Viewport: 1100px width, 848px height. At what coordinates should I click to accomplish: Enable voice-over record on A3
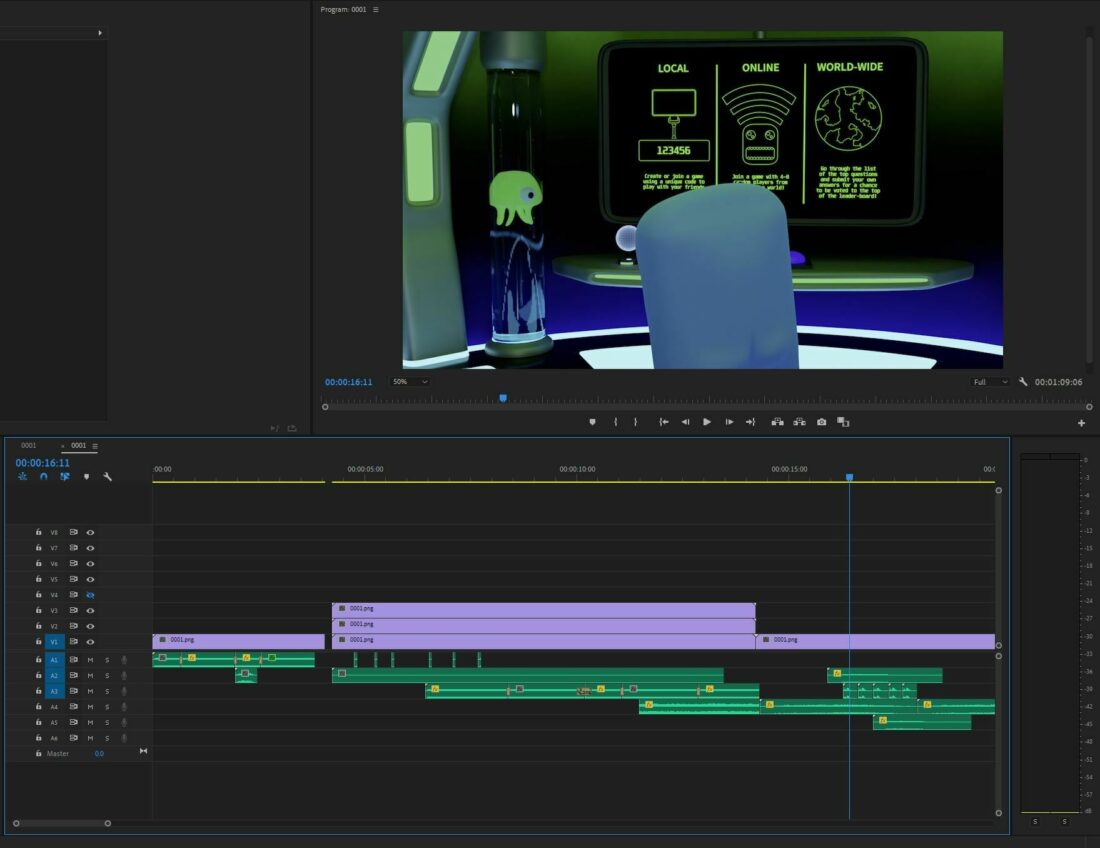pos(124,691)
